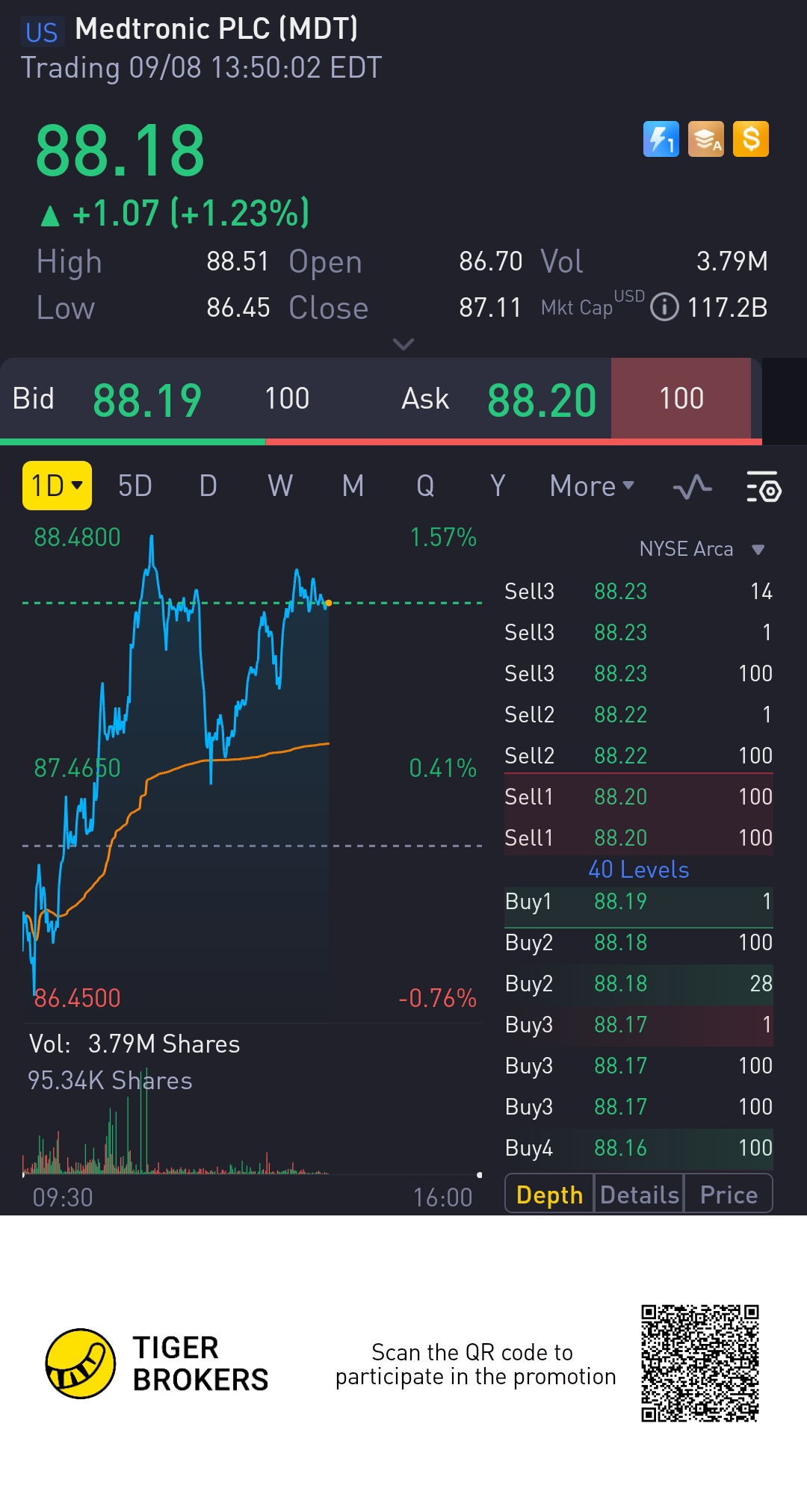The height and width of the screenshot is (1512, 807).
Task: Expand quote details with down chevron
Action: [403, 344]
